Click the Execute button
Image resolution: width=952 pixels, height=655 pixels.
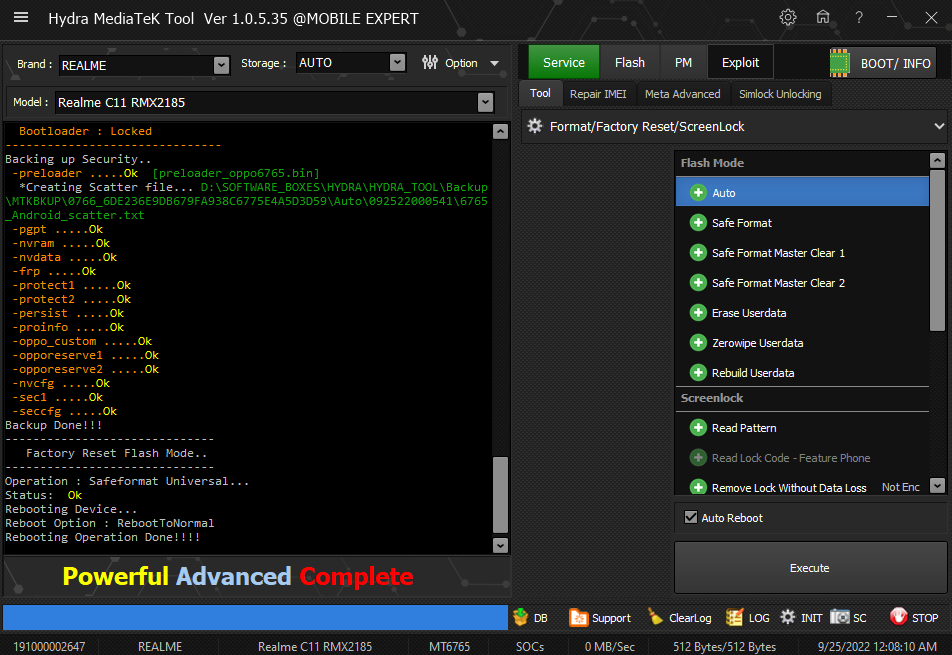(811, 568)
